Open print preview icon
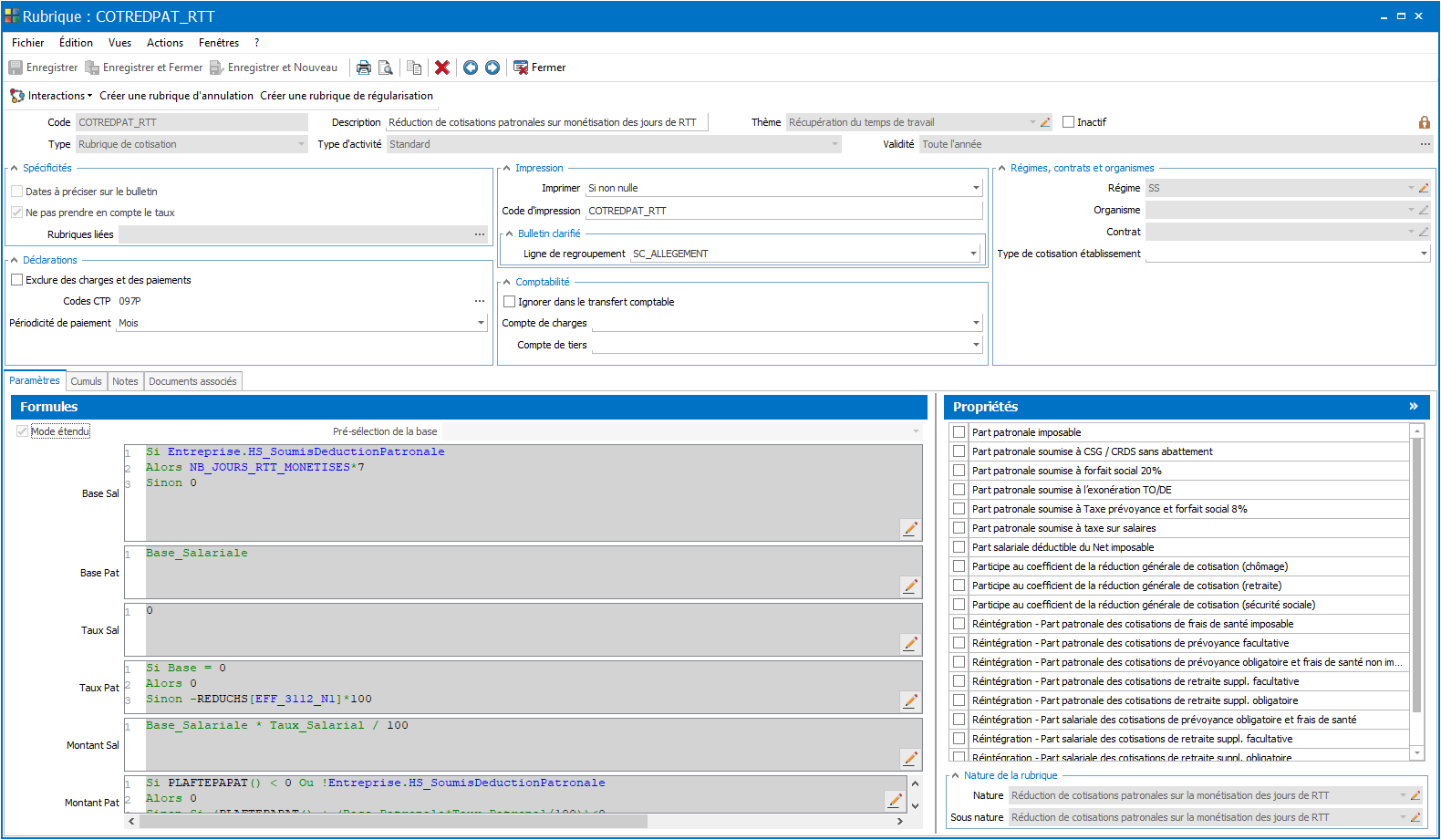The image size is (1441, 840). tap(386, 67)
